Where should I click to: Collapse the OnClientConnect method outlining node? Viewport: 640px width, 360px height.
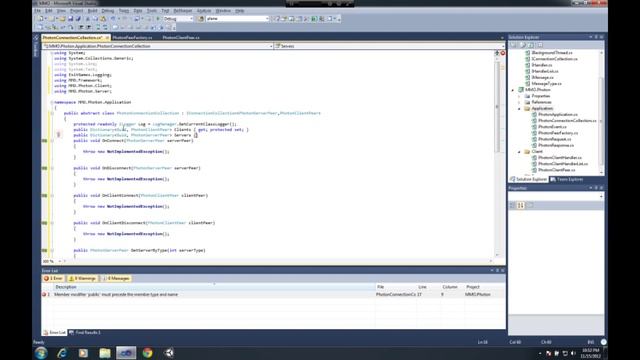pos(52,196)
